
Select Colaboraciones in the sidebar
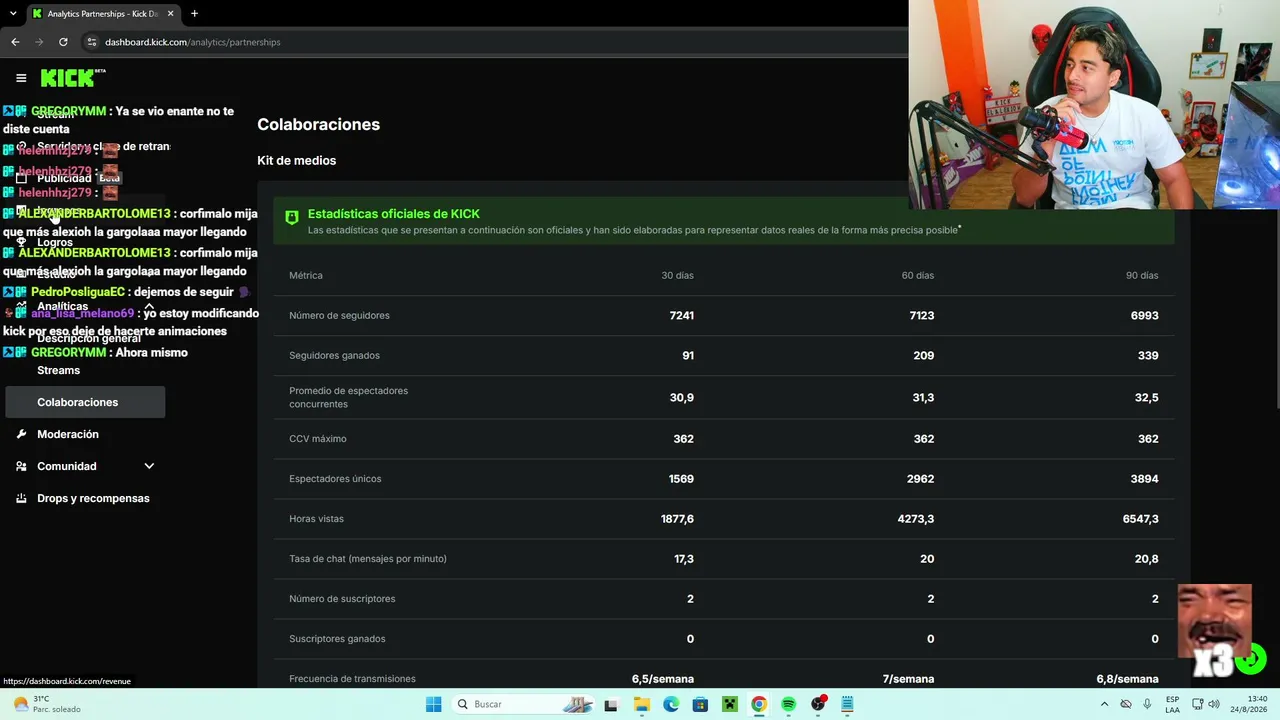(x=85, y=402)
